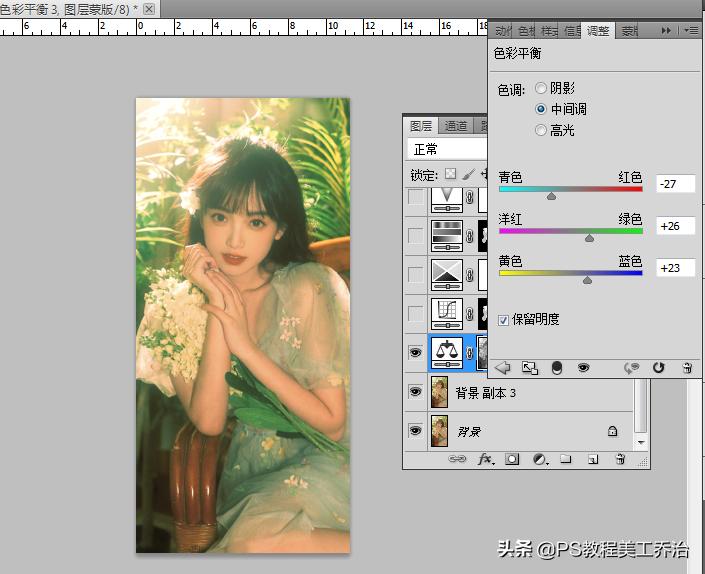The width and height of the screenshot is (705, 574).
Task: Close the document tab
Action: coord(150,9)
